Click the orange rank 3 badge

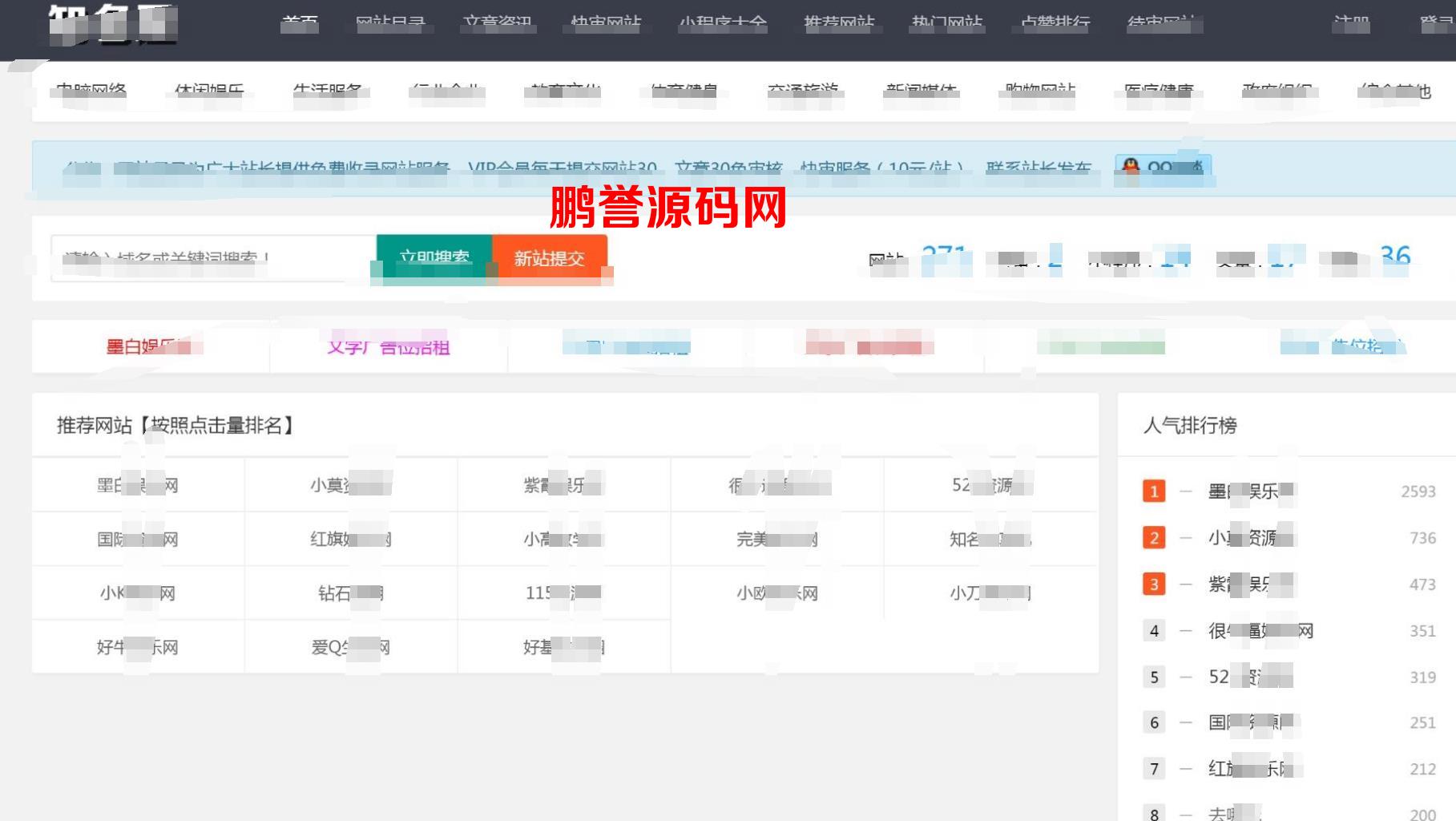(x=1154, y=584)
